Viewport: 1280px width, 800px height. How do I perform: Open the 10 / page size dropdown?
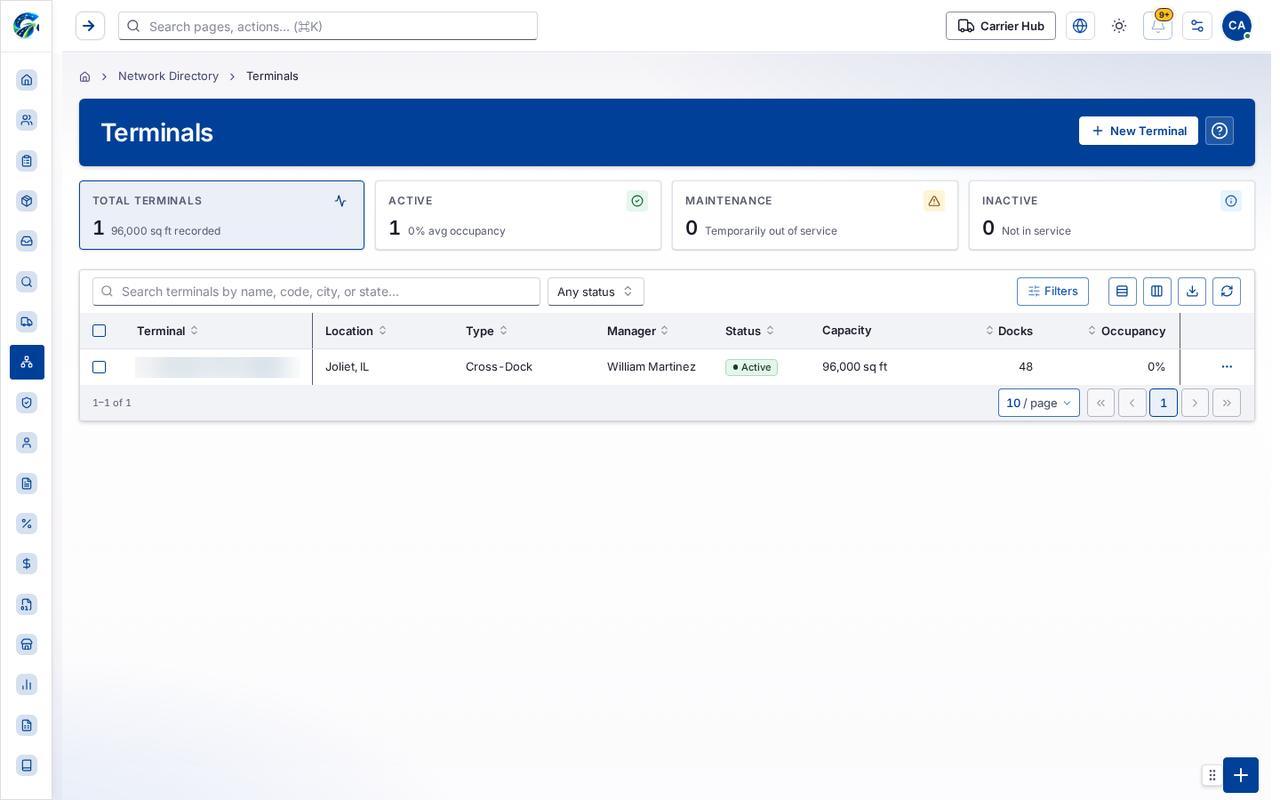click(1039, 403)
